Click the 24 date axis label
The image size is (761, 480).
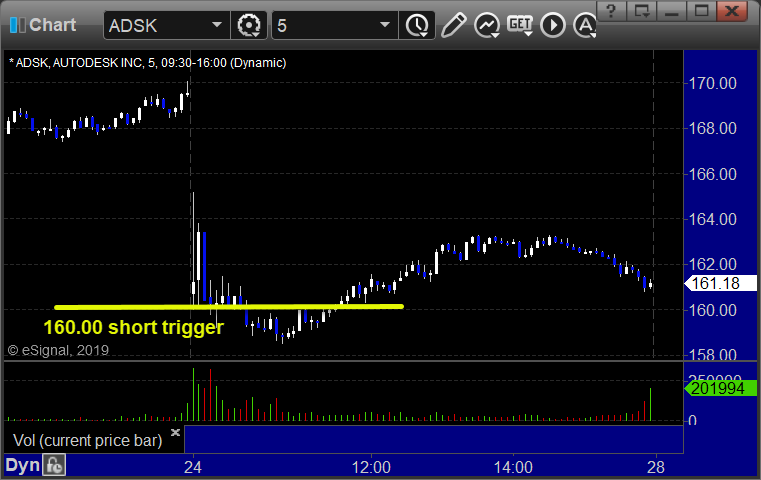click(x=193, y=467)
